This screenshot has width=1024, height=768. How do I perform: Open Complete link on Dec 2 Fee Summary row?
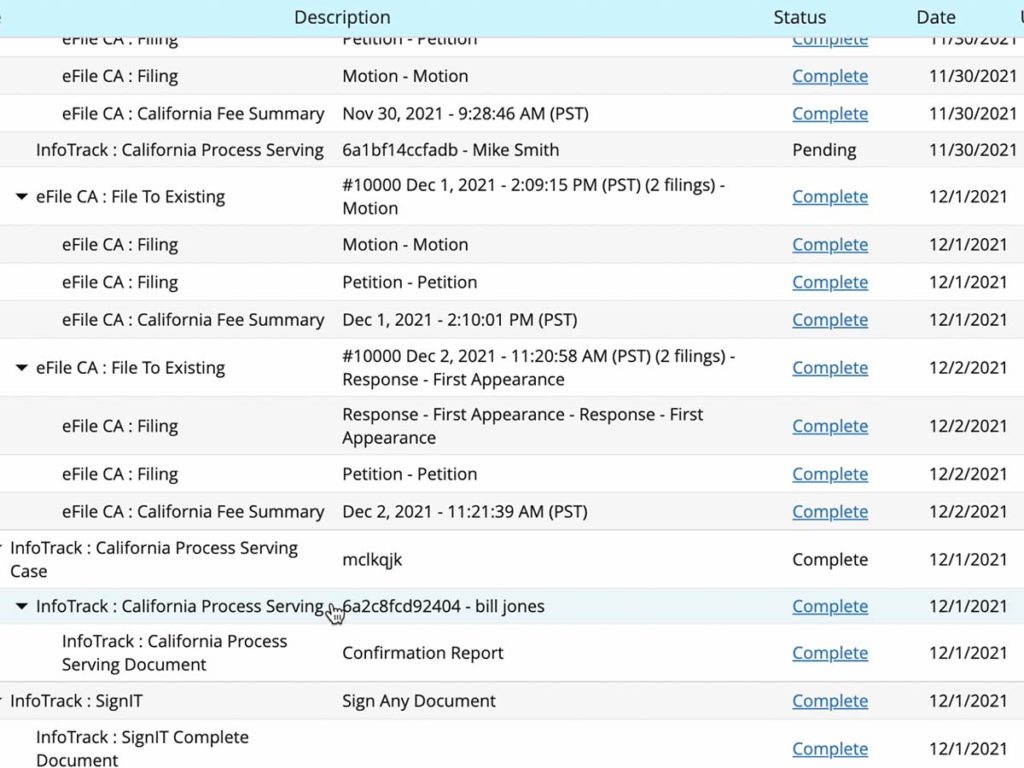pos(830,511)
